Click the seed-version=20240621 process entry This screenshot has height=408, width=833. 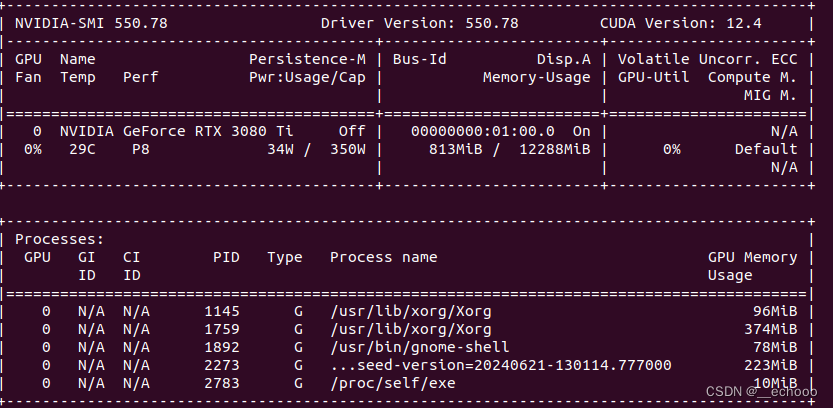pyautogui.click(x=500, y=366)
